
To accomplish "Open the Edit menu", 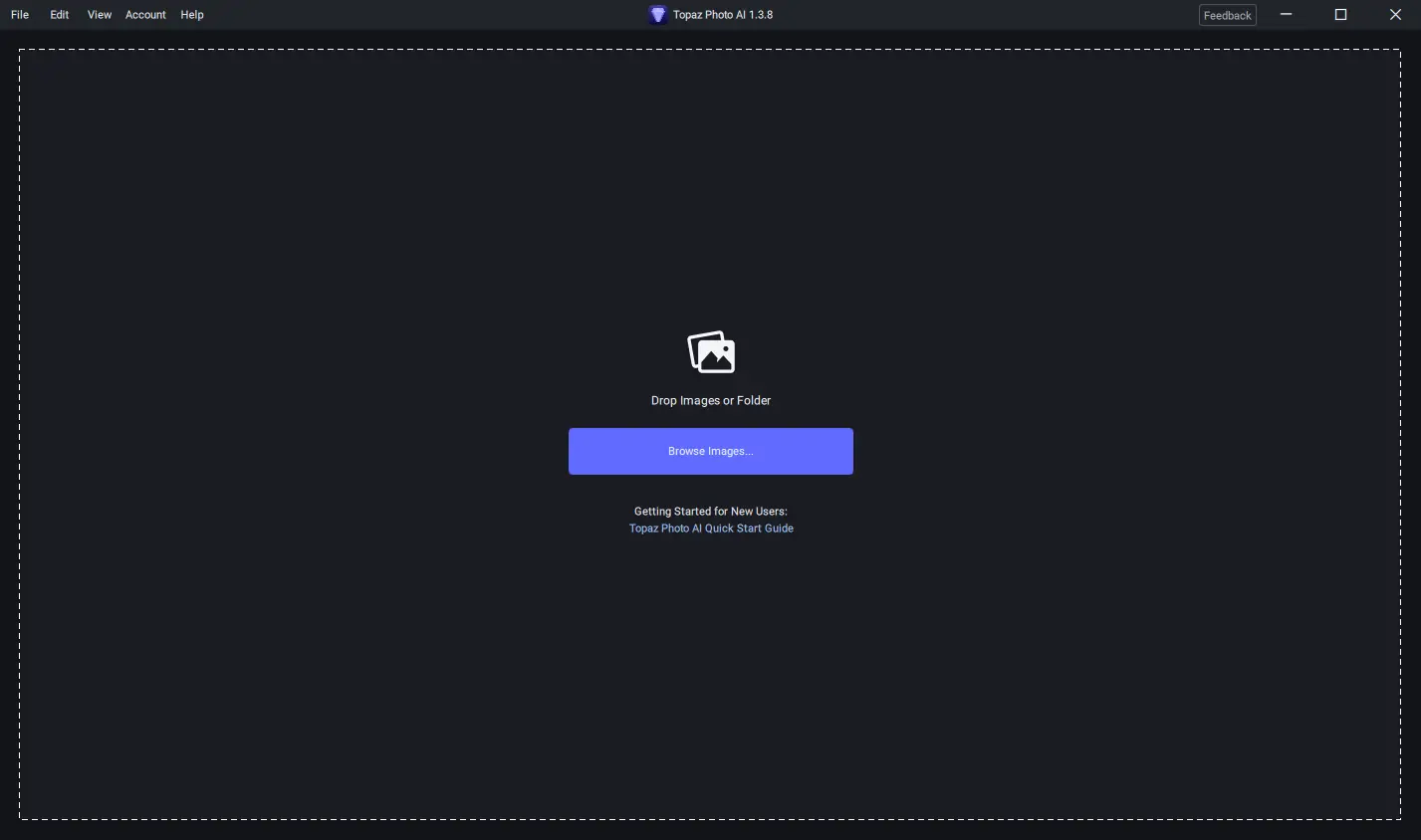I will 60,15.
